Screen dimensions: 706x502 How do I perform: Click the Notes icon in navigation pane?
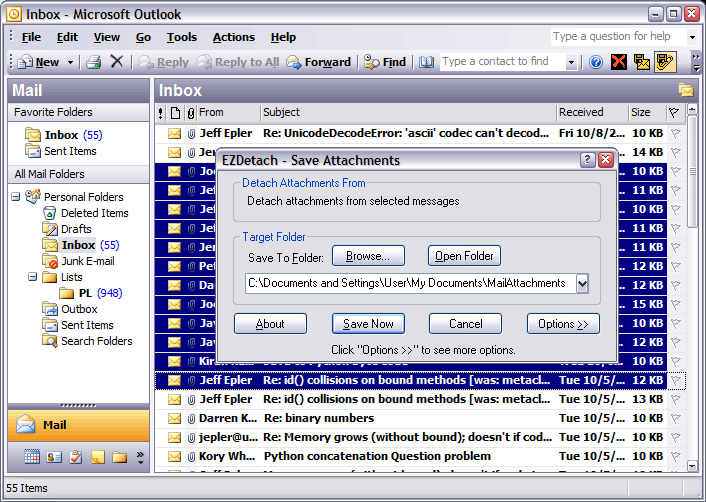98,457
